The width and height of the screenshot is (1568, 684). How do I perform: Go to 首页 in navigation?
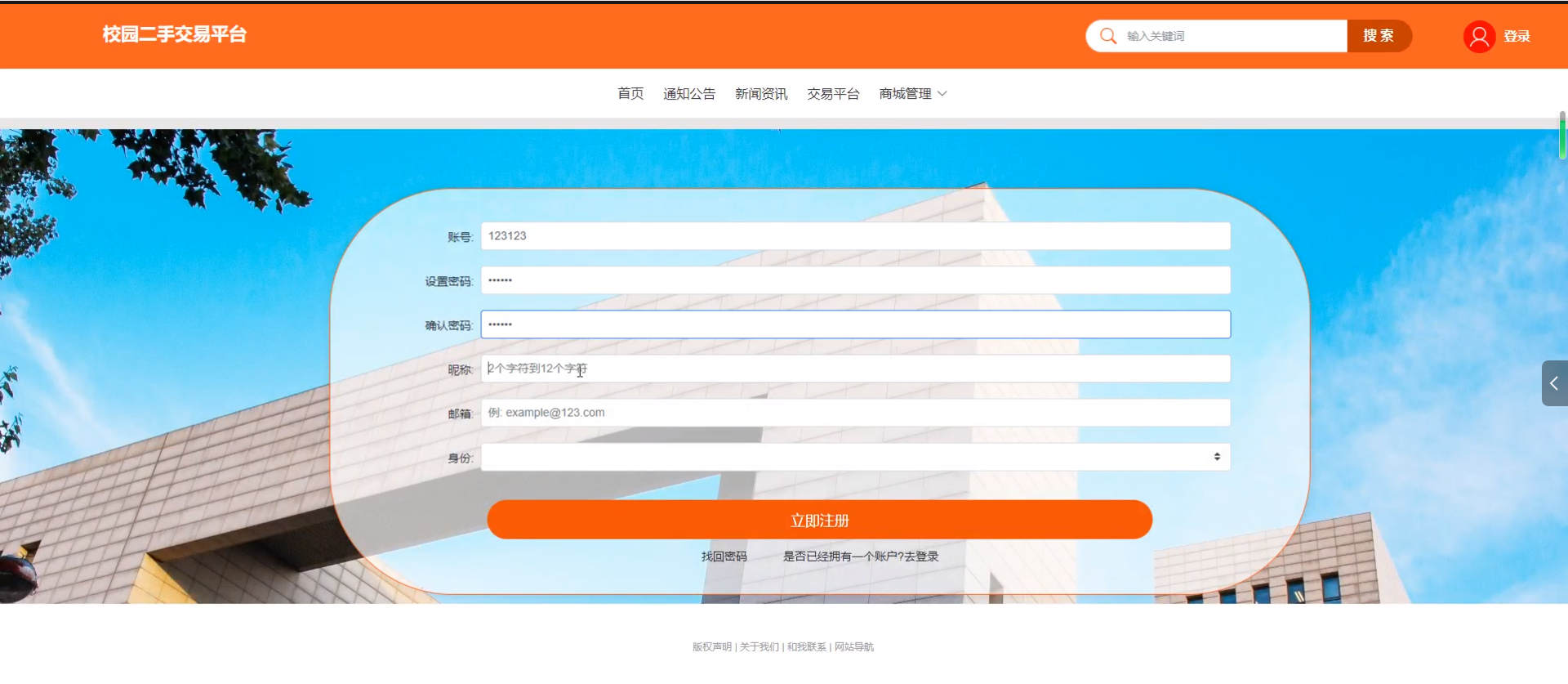630,94
